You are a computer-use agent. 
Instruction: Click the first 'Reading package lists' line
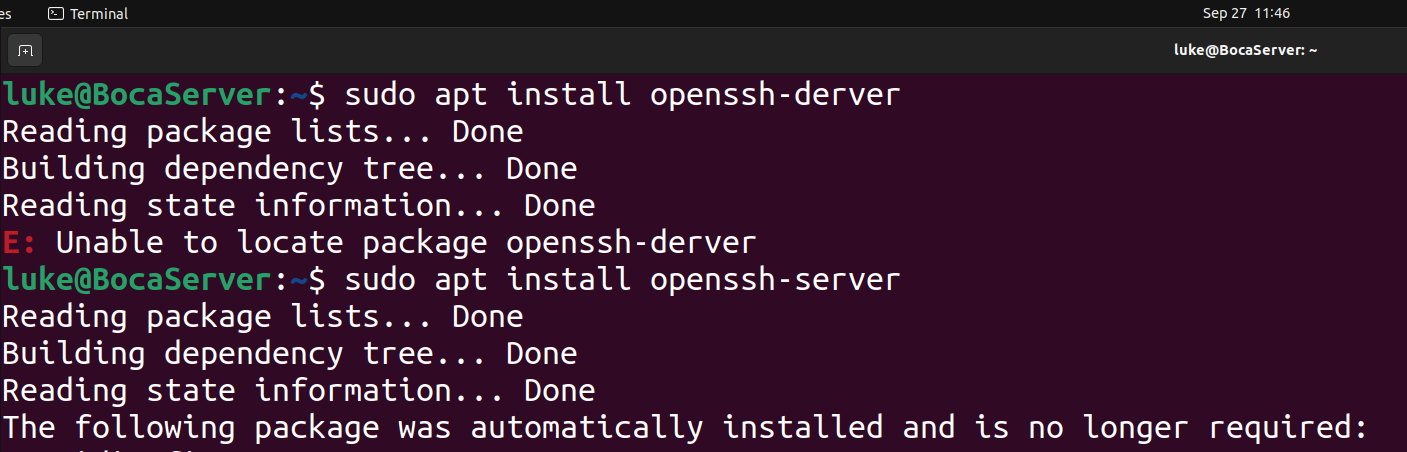(262, 132)
